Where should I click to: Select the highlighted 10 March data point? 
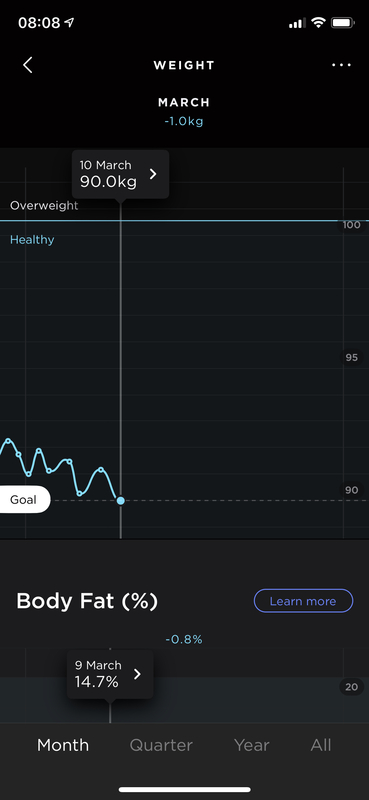tap(120, 501)
